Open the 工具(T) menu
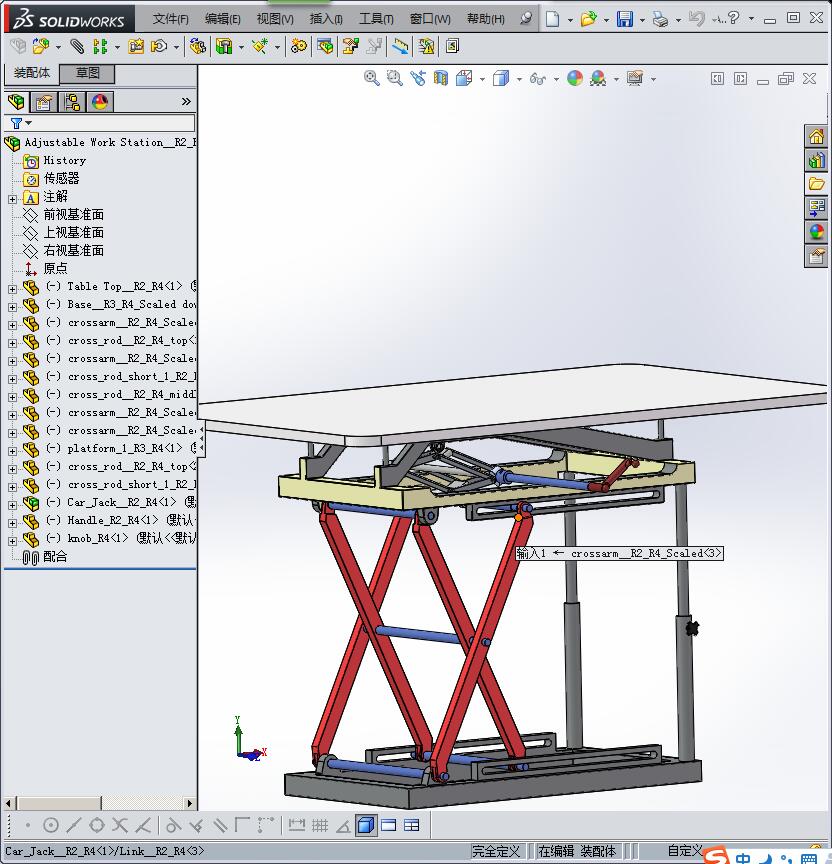832x864 pixels. [x=376, y=19]
